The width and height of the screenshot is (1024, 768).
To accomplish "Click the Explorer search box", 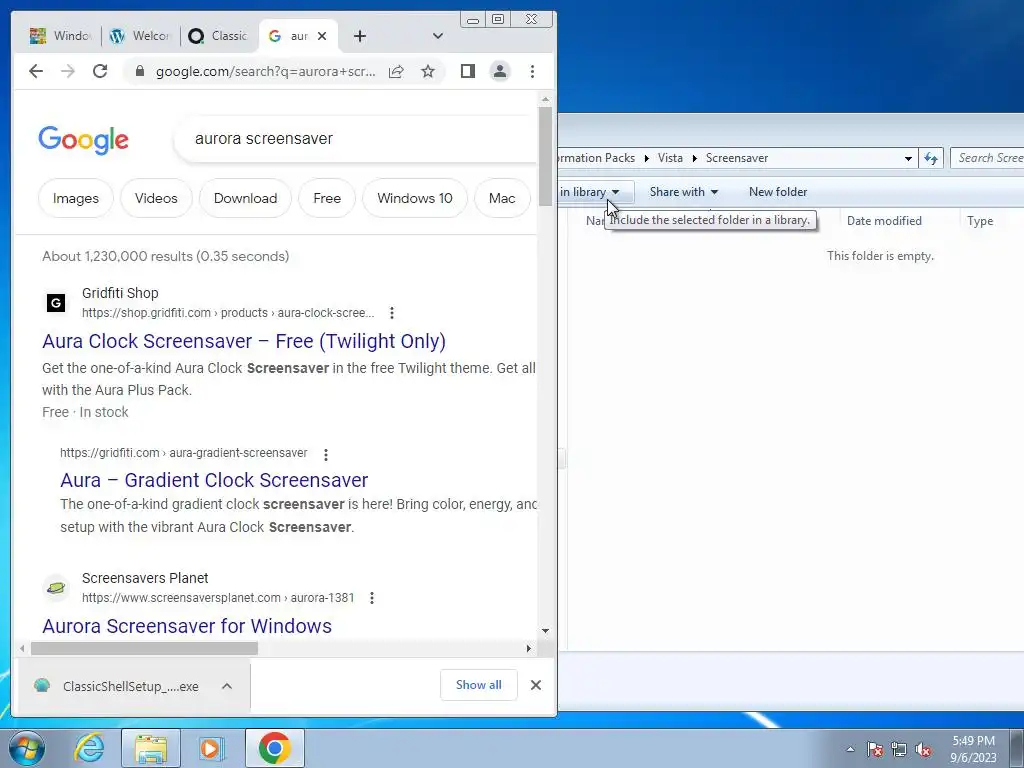I will [987, 158].
